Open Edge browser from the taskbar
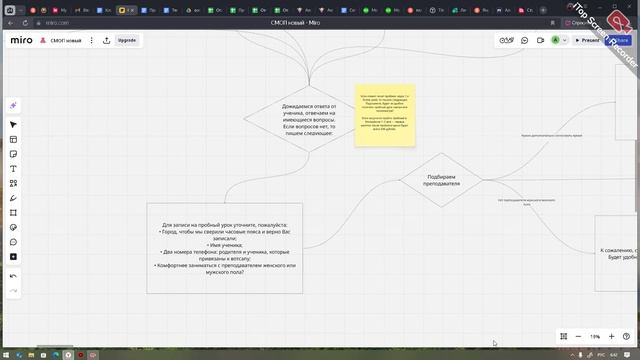This screenshot has width=640, height=360. (x=56, y=355)
